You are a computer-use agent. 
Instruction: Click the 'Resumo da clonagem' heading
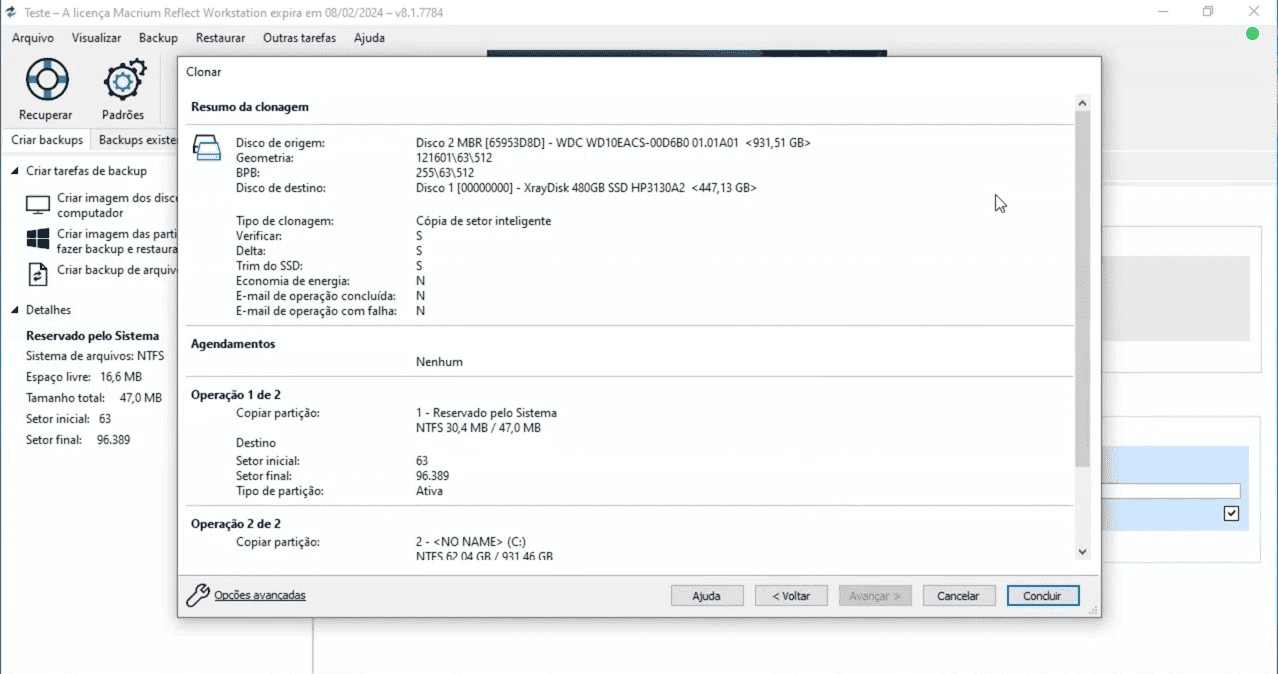(250, 107)
